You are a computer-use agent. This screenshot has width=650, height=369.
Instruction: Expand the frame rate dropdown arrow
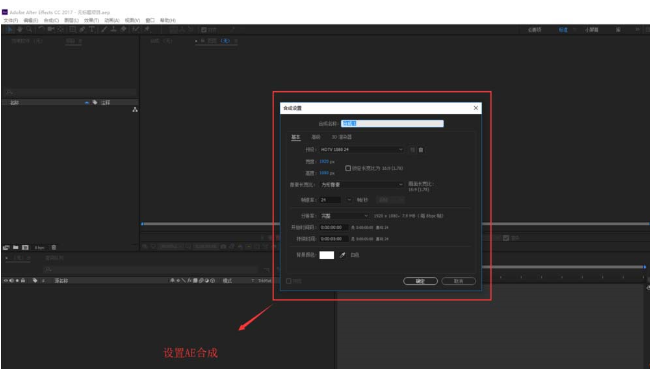coord(349,200)
